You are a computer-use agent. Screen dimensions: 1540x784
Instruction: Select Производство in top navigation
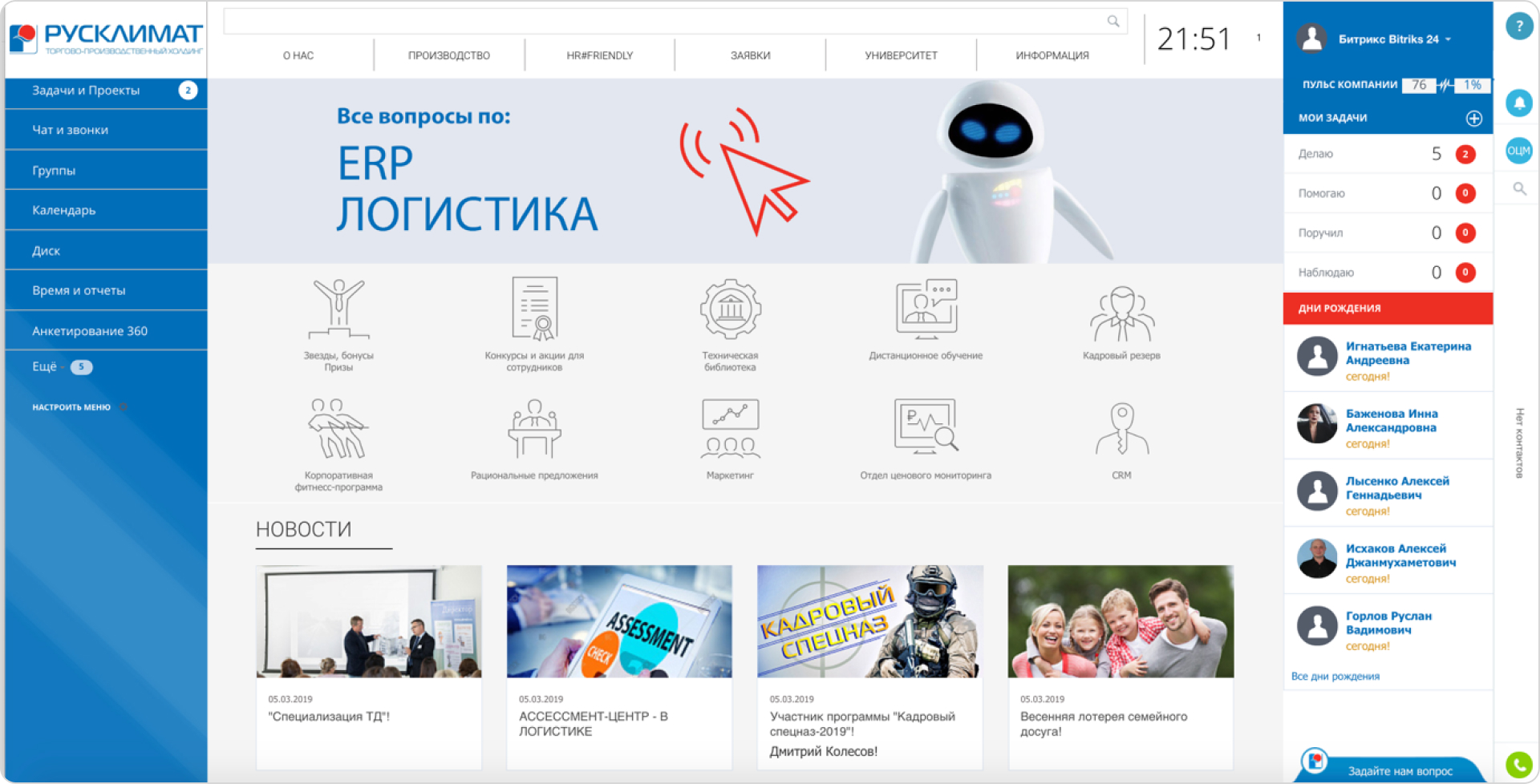tap(448, 55)
